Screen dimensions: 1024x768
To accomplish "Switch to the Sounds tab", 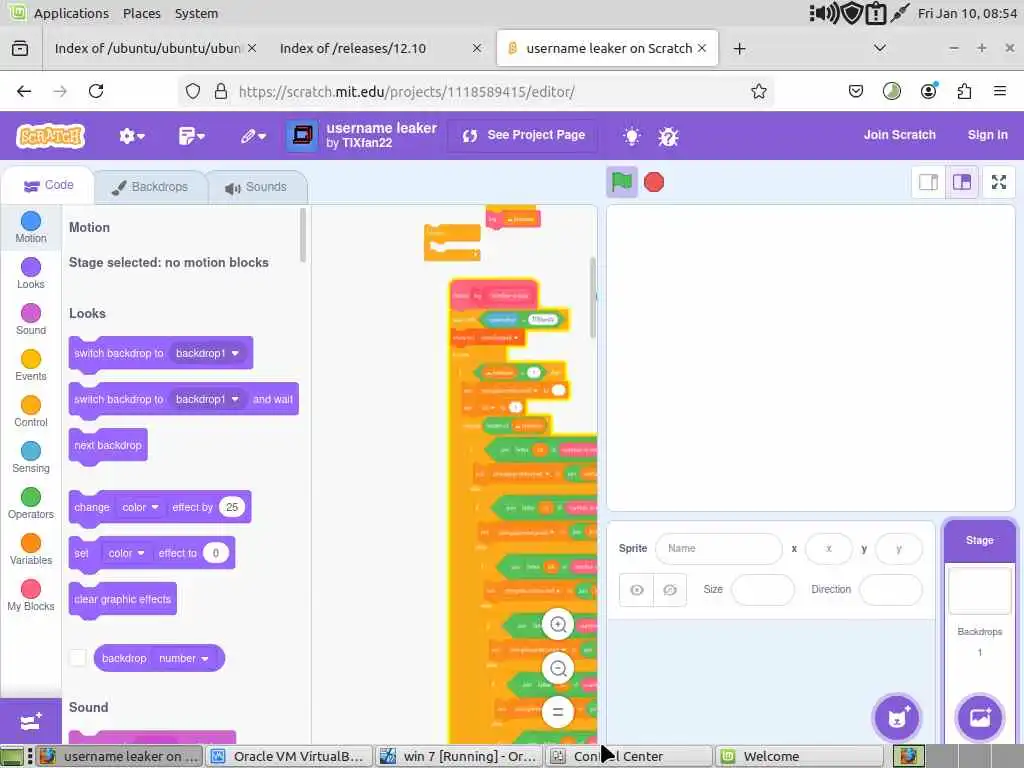I will pyautogui.click(x=257, y=187).
